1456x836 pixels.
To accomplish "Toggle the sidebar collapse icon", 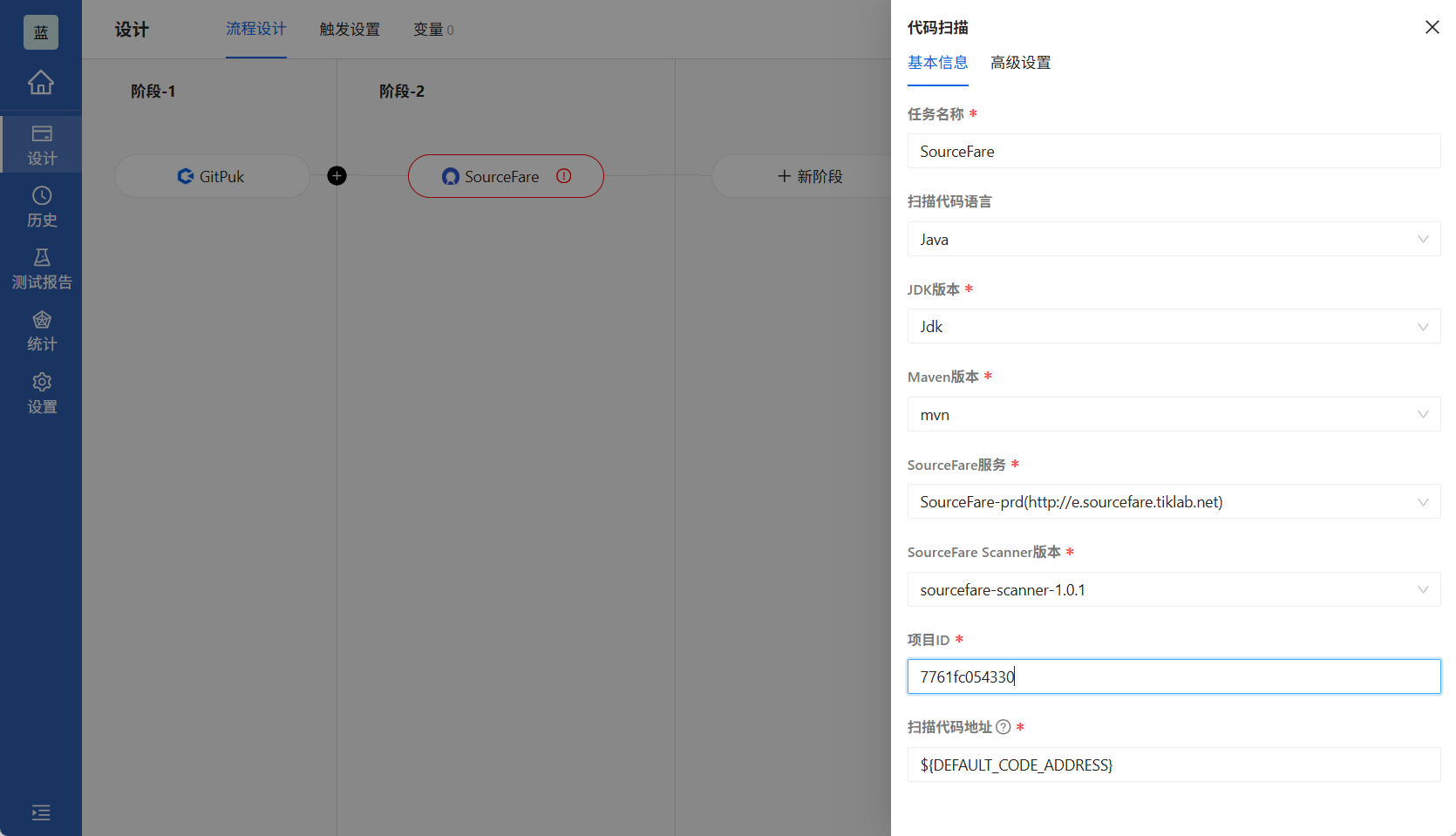I will coord(41,812).
